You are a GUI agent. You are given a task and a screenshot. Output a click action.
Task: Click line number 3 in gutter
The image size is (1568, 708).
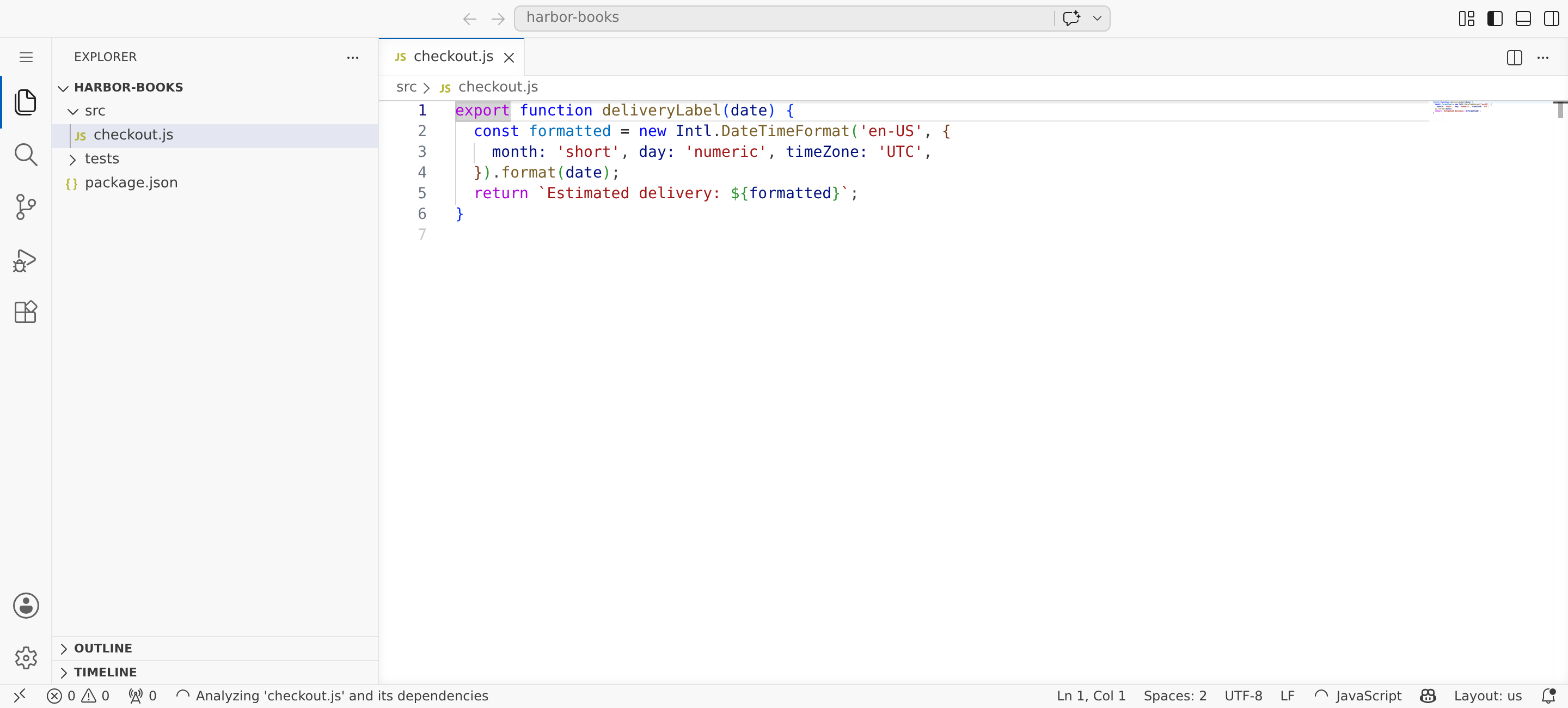[x=421, y=151]
